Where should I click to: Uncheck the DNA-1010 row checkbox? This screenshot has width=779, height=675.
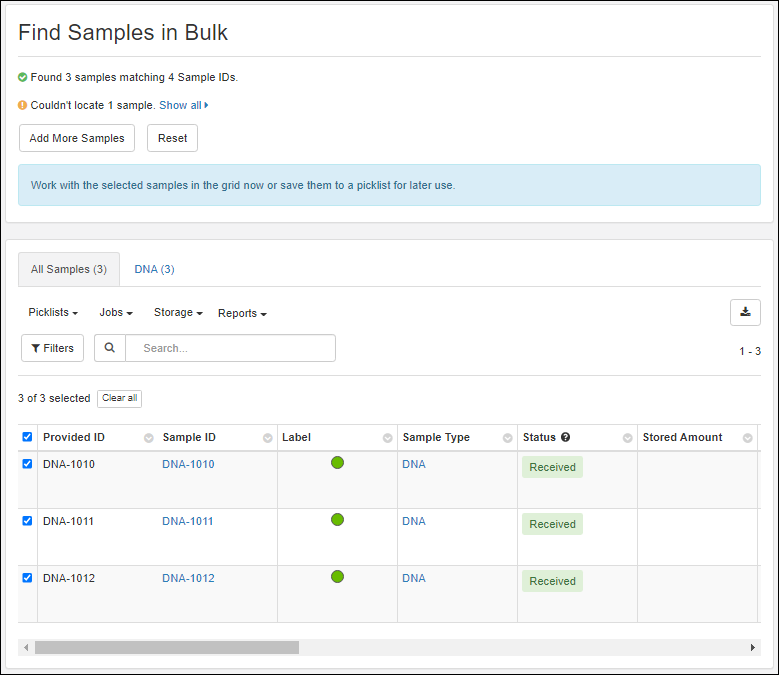(27, 464)
